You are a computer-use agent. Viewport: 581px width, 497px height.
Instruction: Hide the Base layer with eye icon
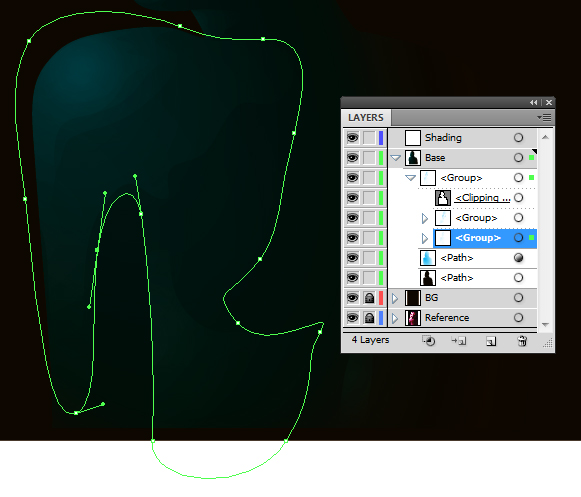(x=352, y=158)
